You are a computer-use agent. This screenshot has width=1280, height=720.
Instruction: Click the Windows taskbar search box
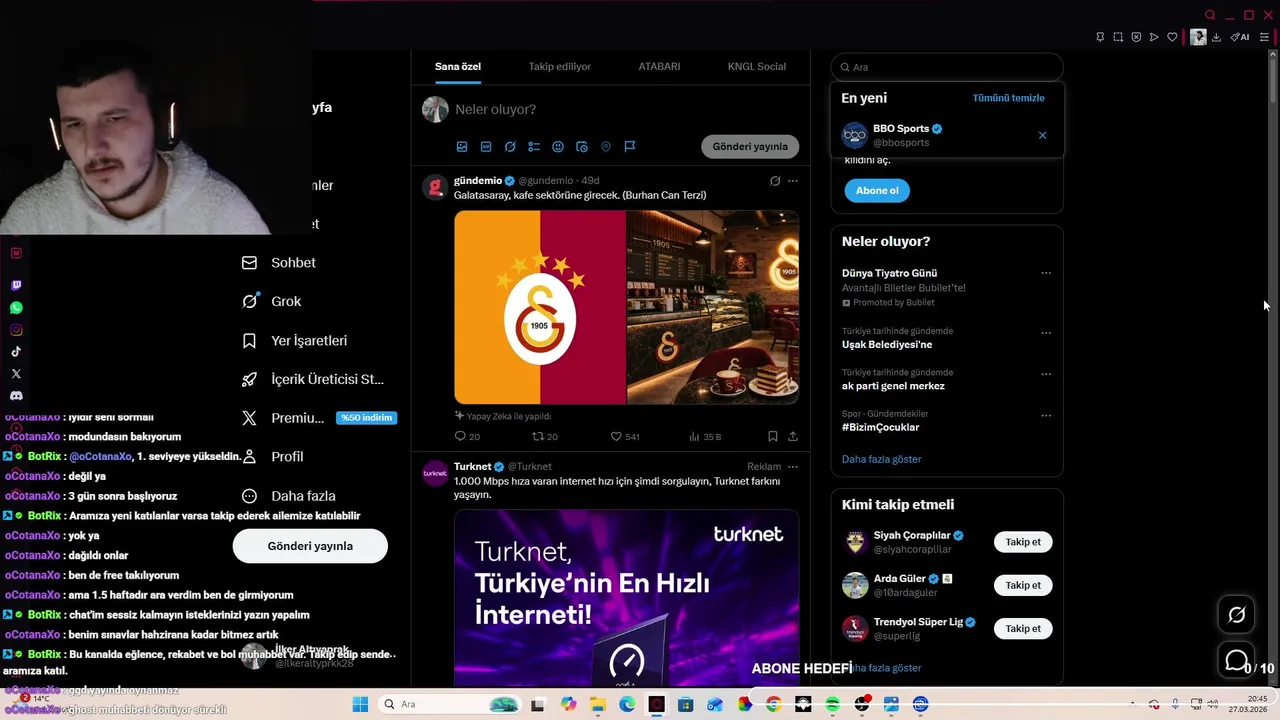(448, 704)
